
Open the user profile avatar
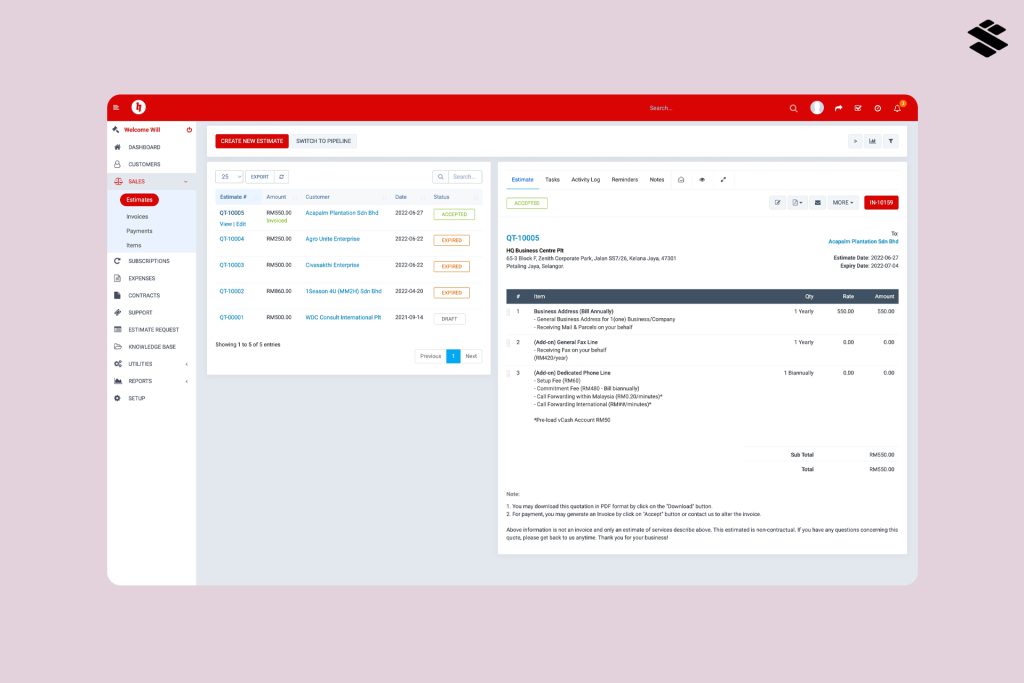point(817,108)
